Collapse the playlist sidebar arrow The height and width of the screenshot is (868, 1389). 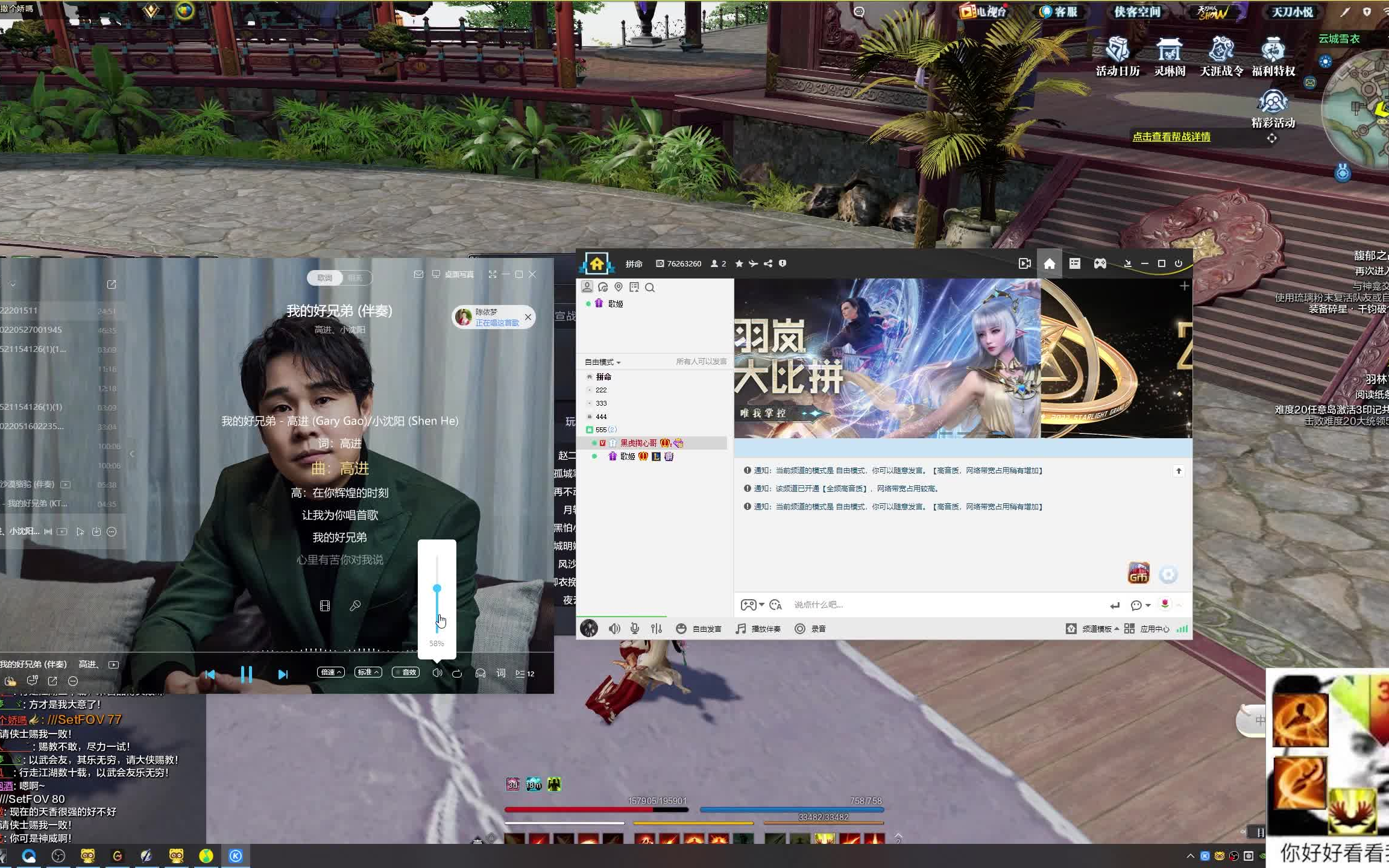tap(132, 454)
